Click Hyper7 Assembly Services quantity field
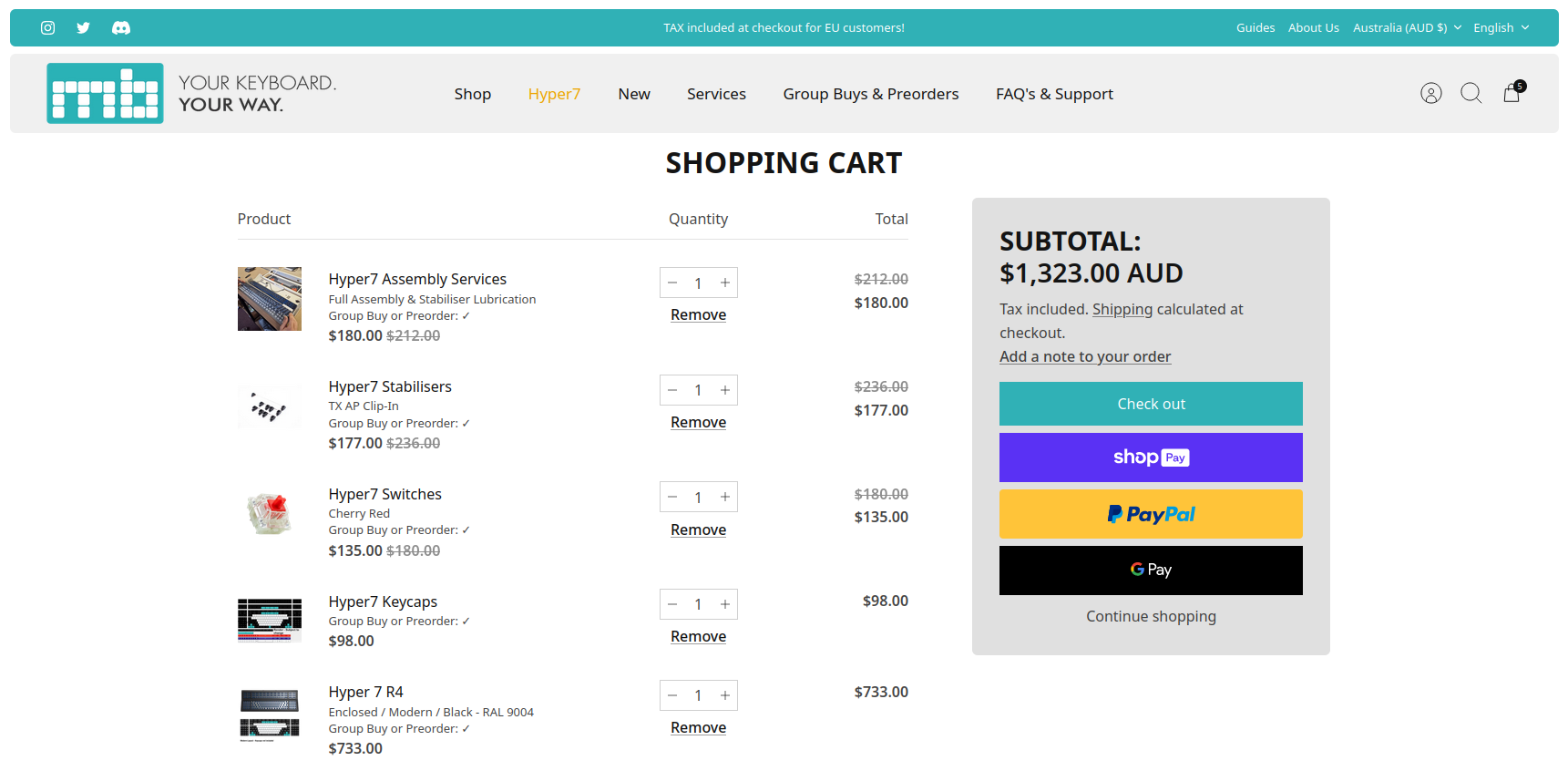 (699, 283)
